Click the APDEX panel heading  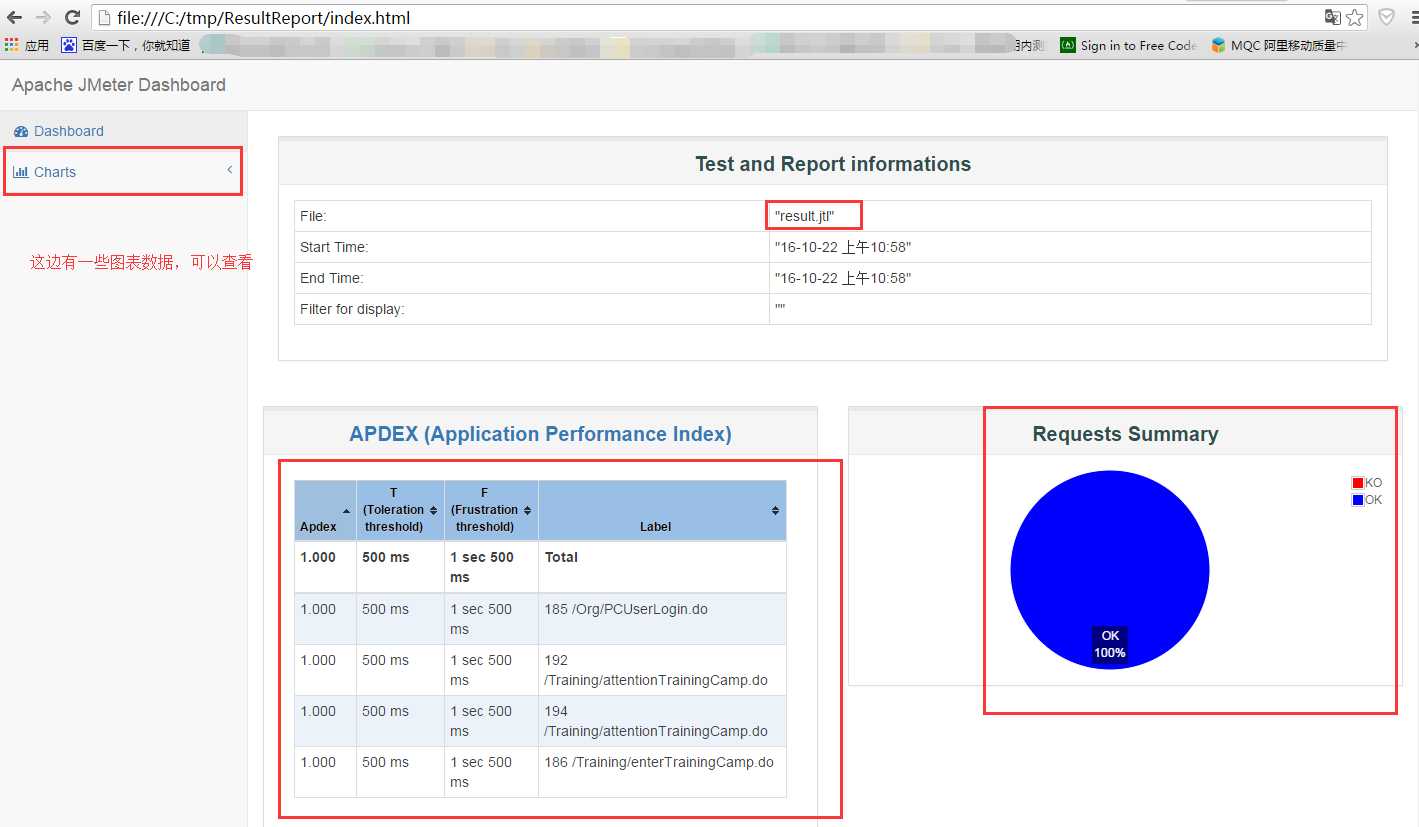pos(540,434)
